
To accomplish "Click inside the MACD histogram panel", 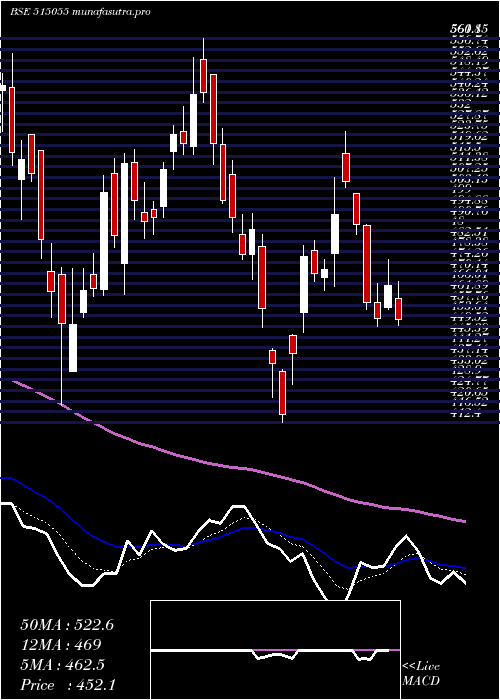I will click(x=275, y=650).
